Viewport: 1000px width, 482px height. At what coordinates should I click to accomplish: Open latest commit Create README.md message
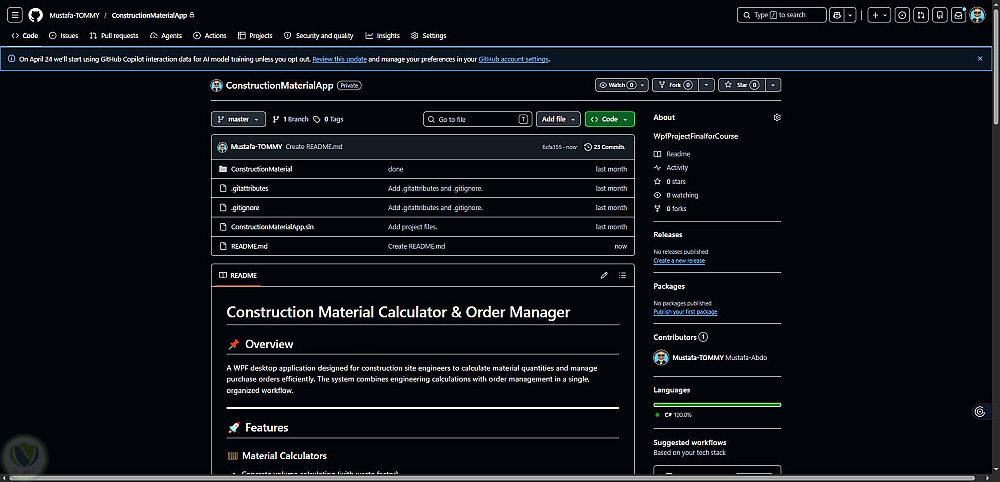(314, 147)
